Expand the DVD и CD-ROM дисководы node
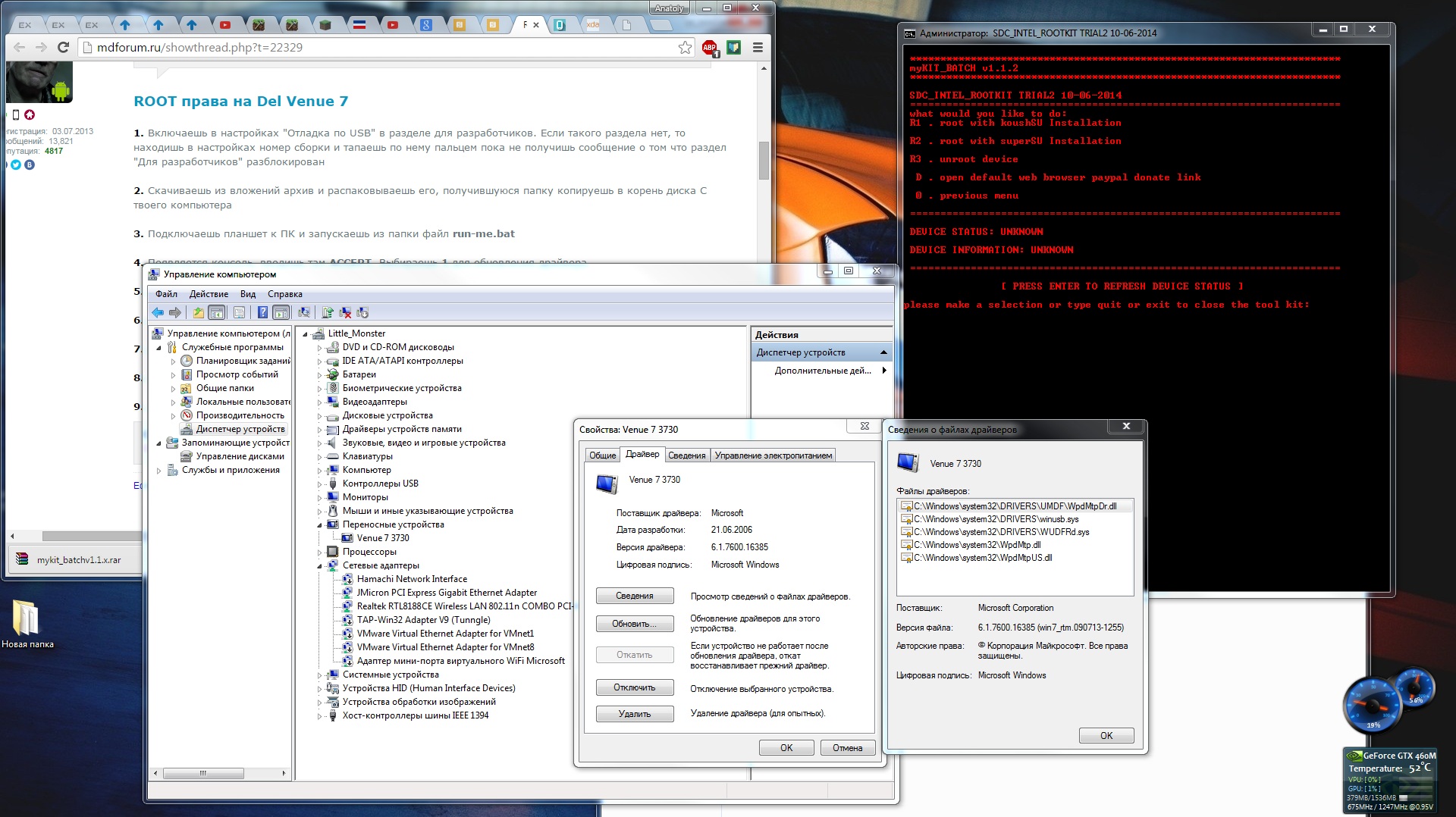The width and height of the screenshot is (1456, 817). (x=319, y=348)
